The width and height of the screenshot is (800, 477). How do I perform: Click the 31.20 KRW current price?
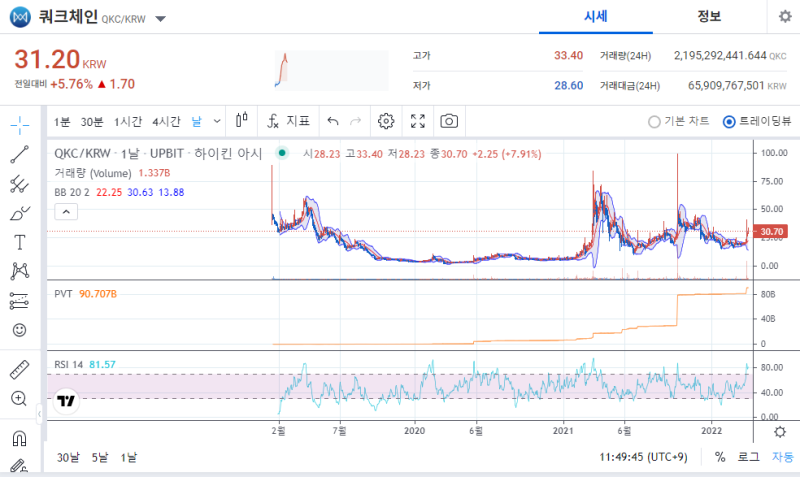pyautogui.click(x=60, y=60)
